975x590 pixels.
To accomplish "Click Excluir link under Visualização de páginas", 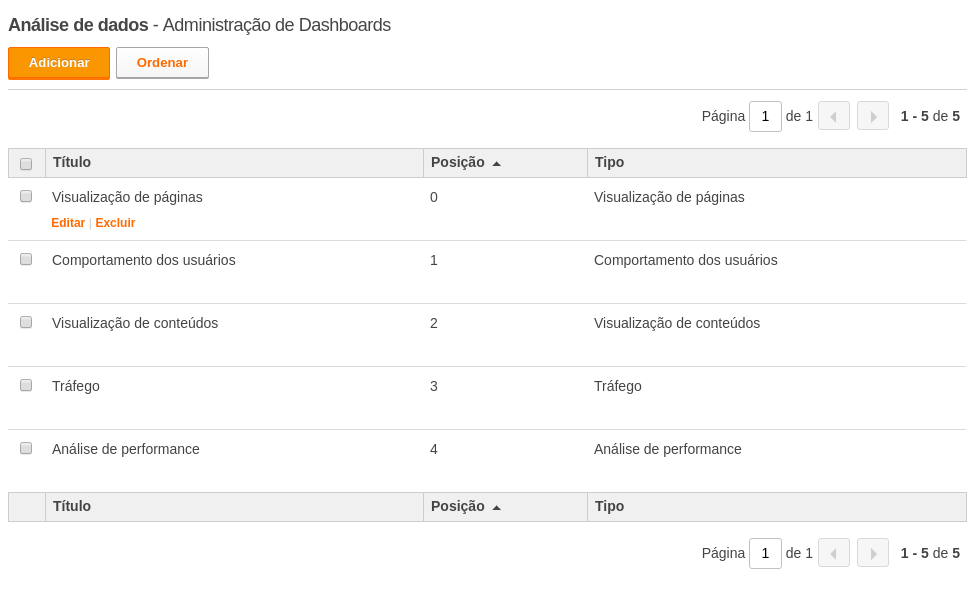I will pos(115,223).
